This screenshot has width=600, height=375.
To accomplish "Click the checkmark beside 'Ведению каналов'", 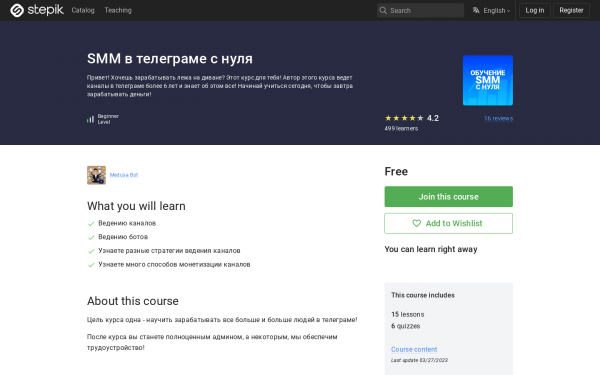I will (x=91, y=224).
